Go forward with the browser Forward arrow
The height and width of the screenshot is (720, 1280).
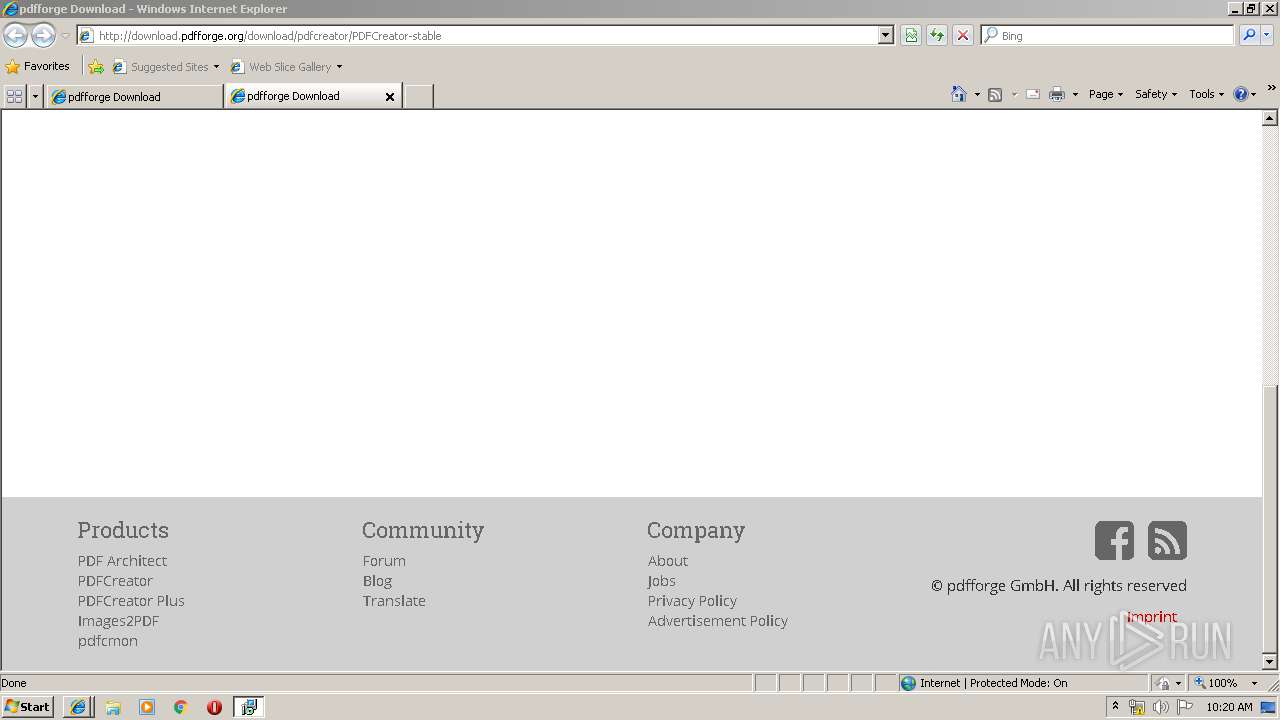(x=43, y=36)
